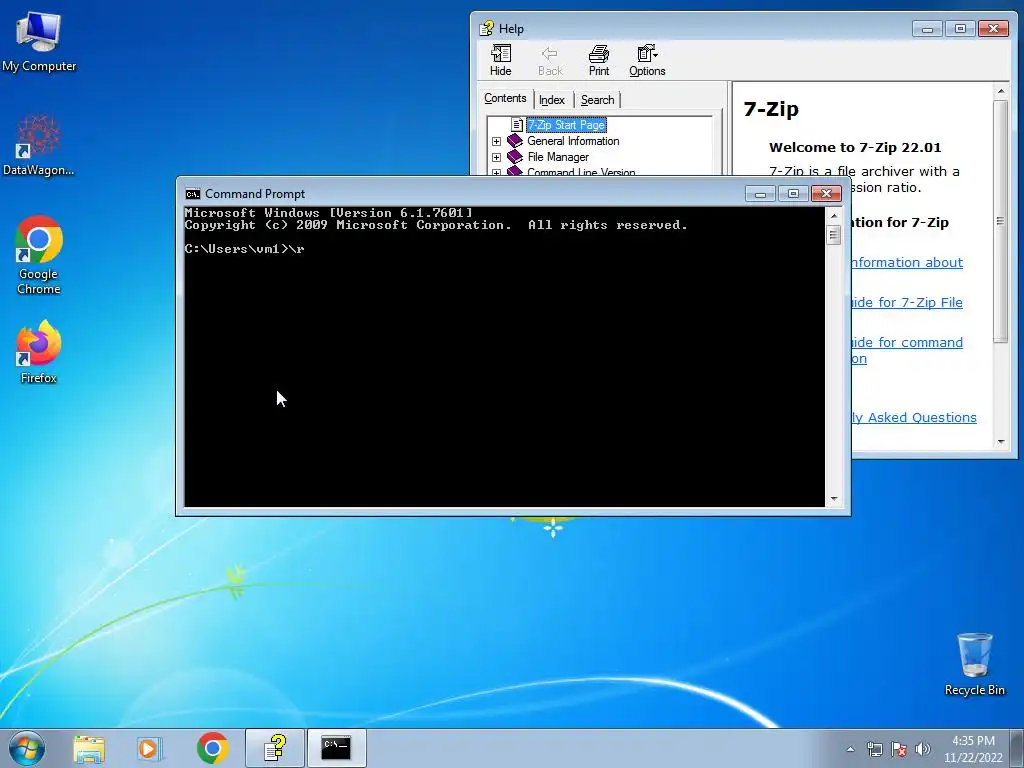Click Help content scrollbar up arrow
The height and width of the screenshot is (768, 1024).
(x=1000, y=91)
